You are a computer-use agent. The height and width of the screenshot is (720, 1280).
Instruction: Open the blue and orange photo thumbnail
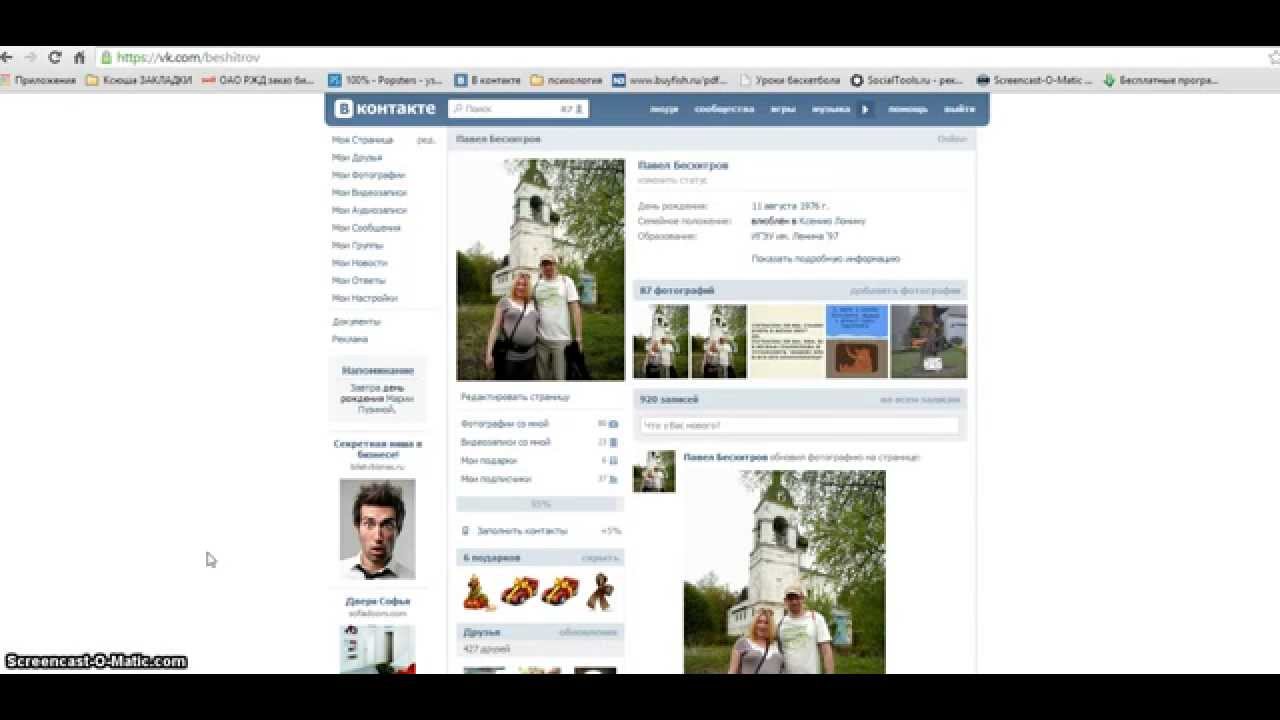tap(857, 341)
